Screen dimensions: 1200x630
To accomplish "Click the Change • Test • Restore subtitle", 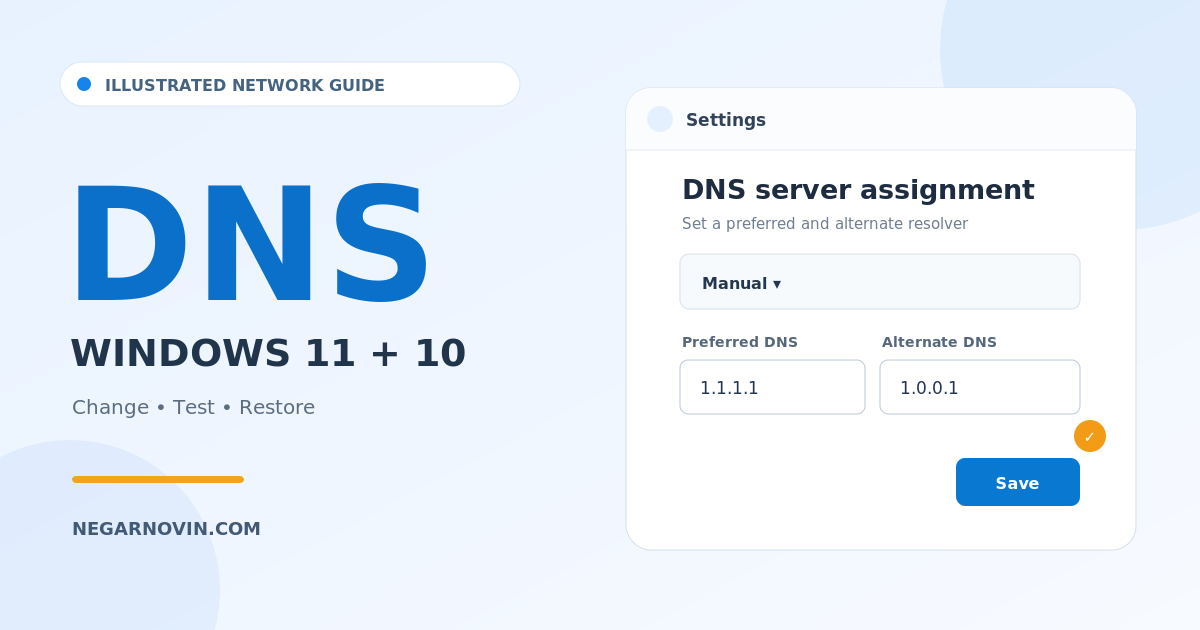I will pos(193,408).
